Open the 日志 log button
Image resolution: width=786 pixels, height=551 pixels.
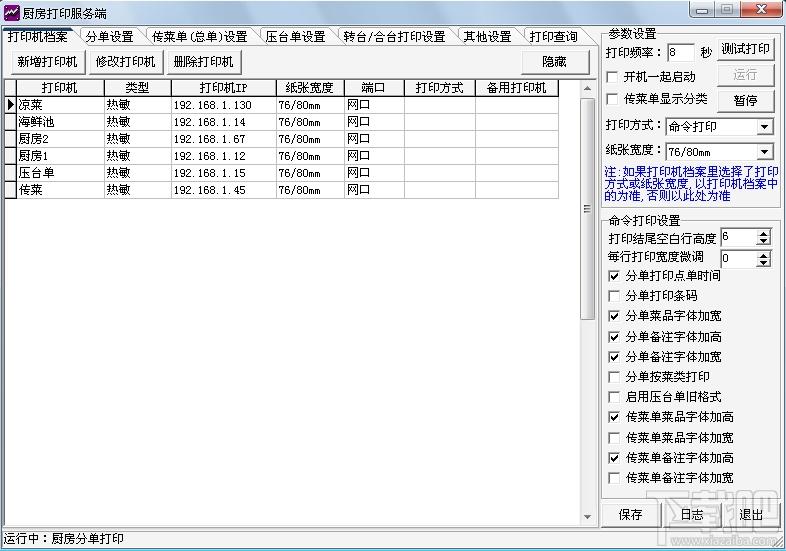pos(692,515)
